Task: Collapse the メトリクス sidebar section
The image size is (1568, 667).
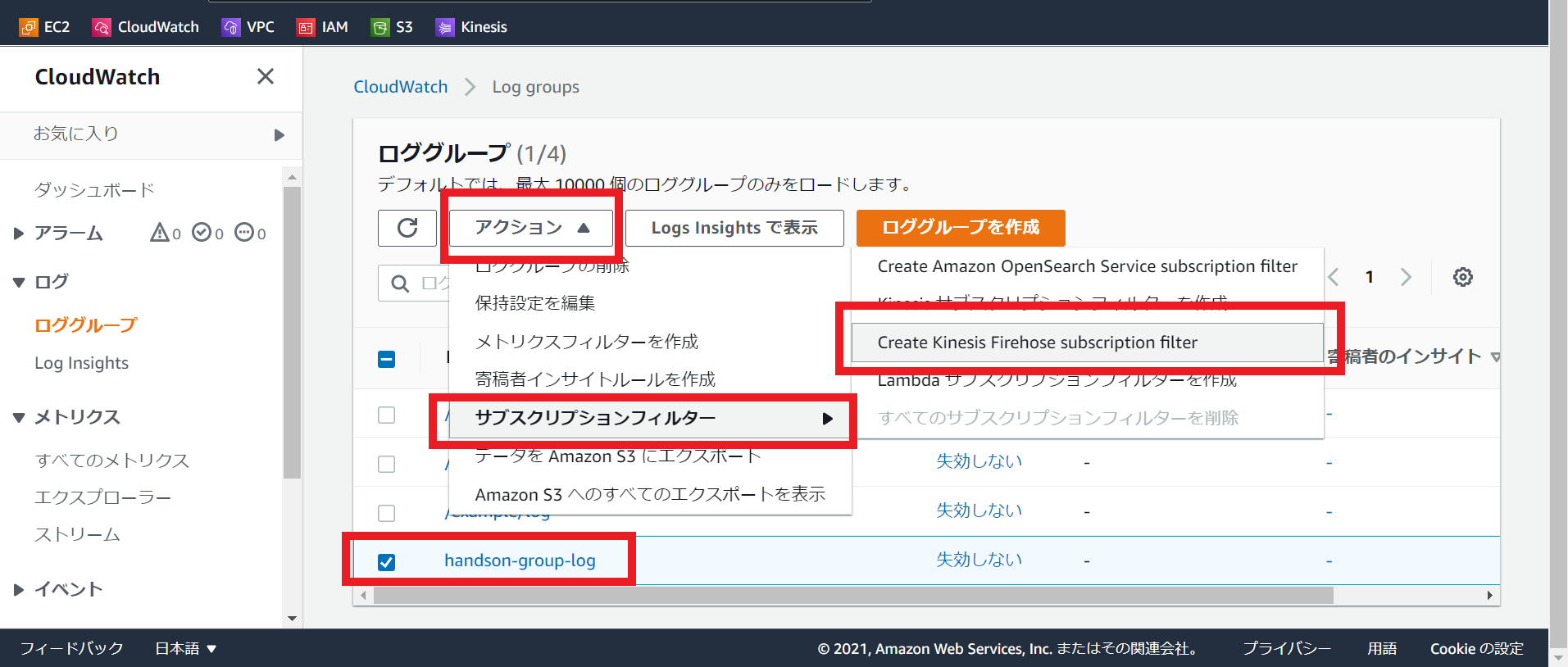Action: click(19, 418)
